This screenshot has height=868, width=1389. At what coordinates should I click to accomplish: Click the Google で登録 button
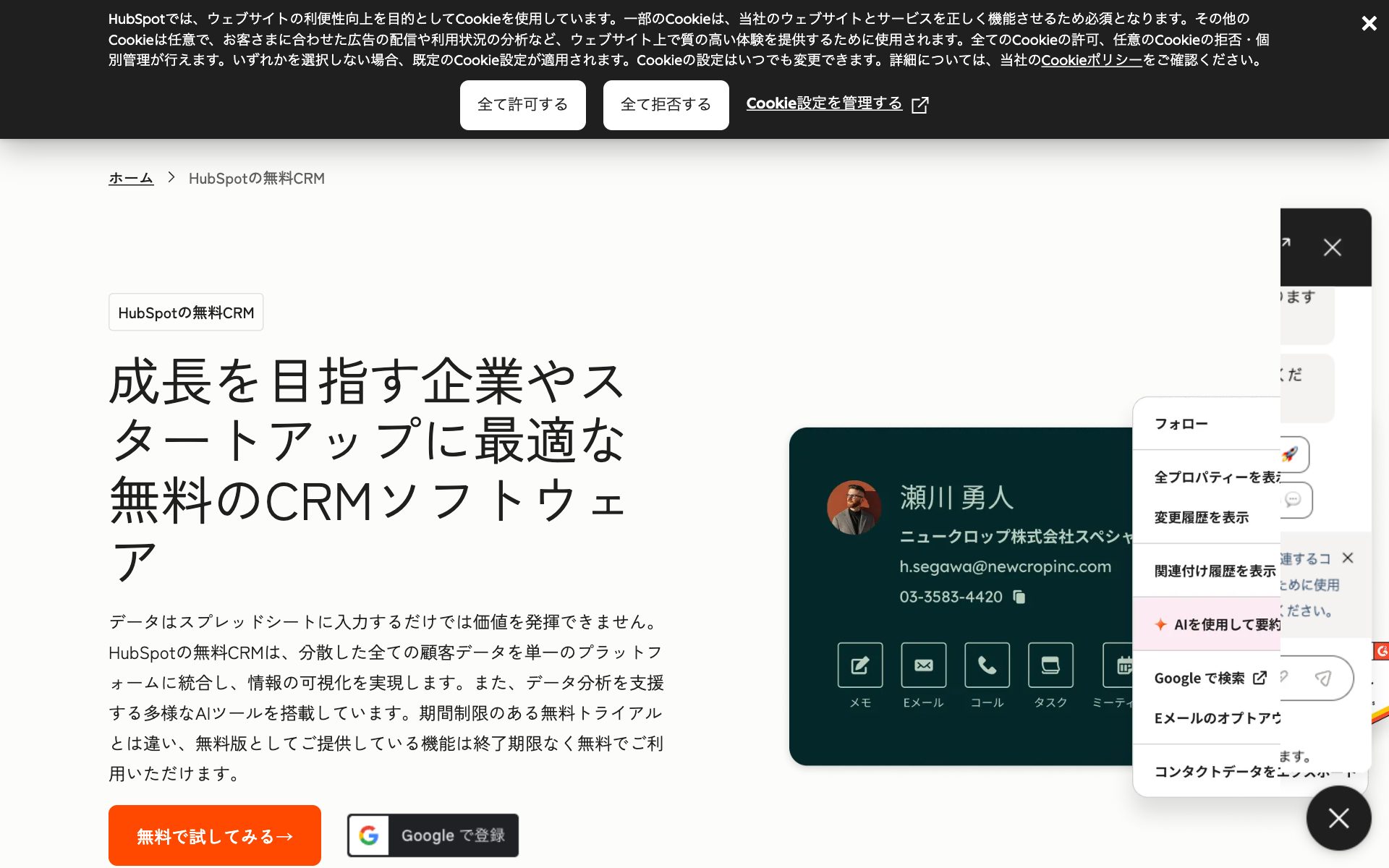pyautogui.click(x=433, y=835)
